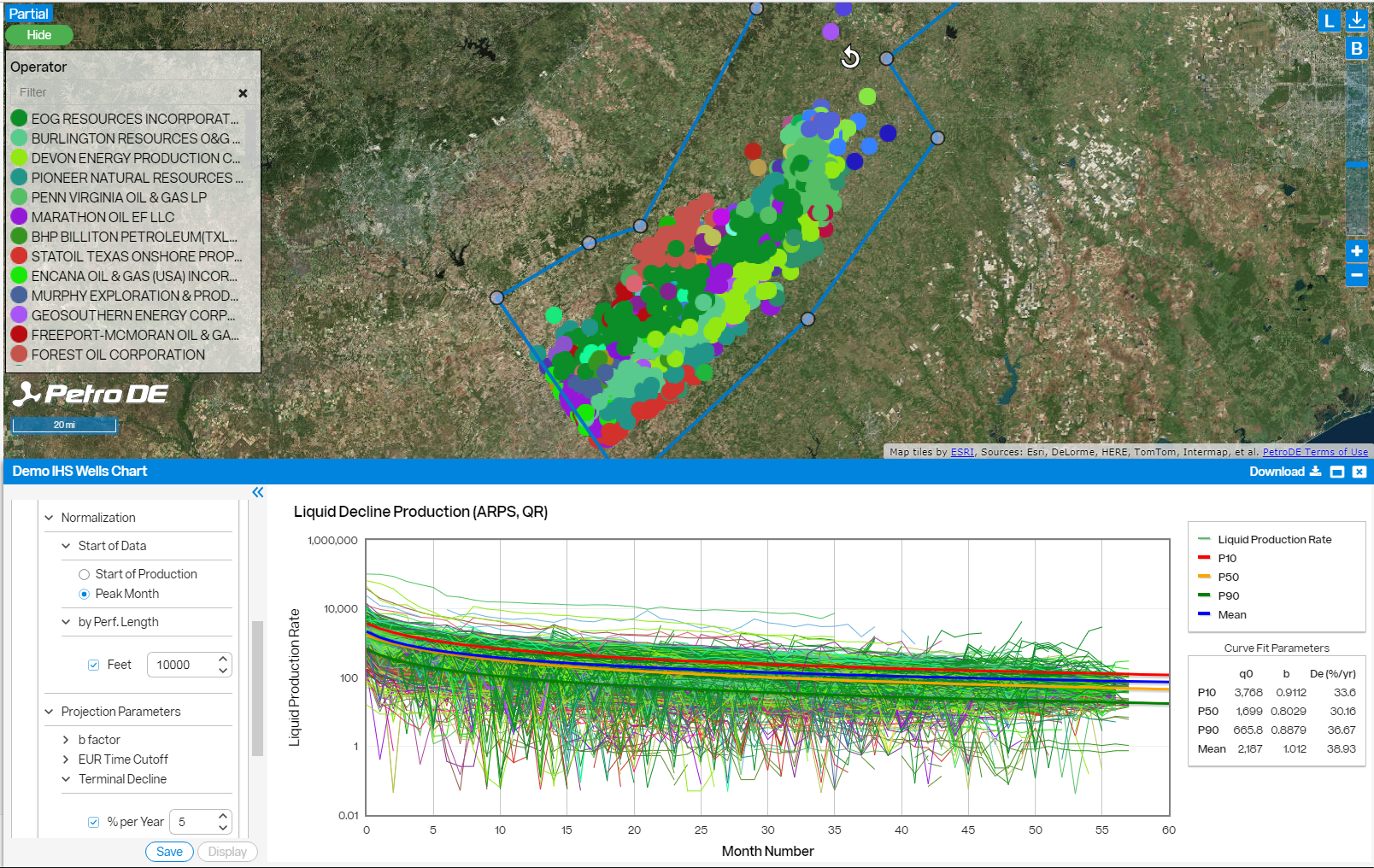The image size is (1374, 868).
Task: Close the Demo IHS Wells Chart panel
Action: pos(1359,472)
